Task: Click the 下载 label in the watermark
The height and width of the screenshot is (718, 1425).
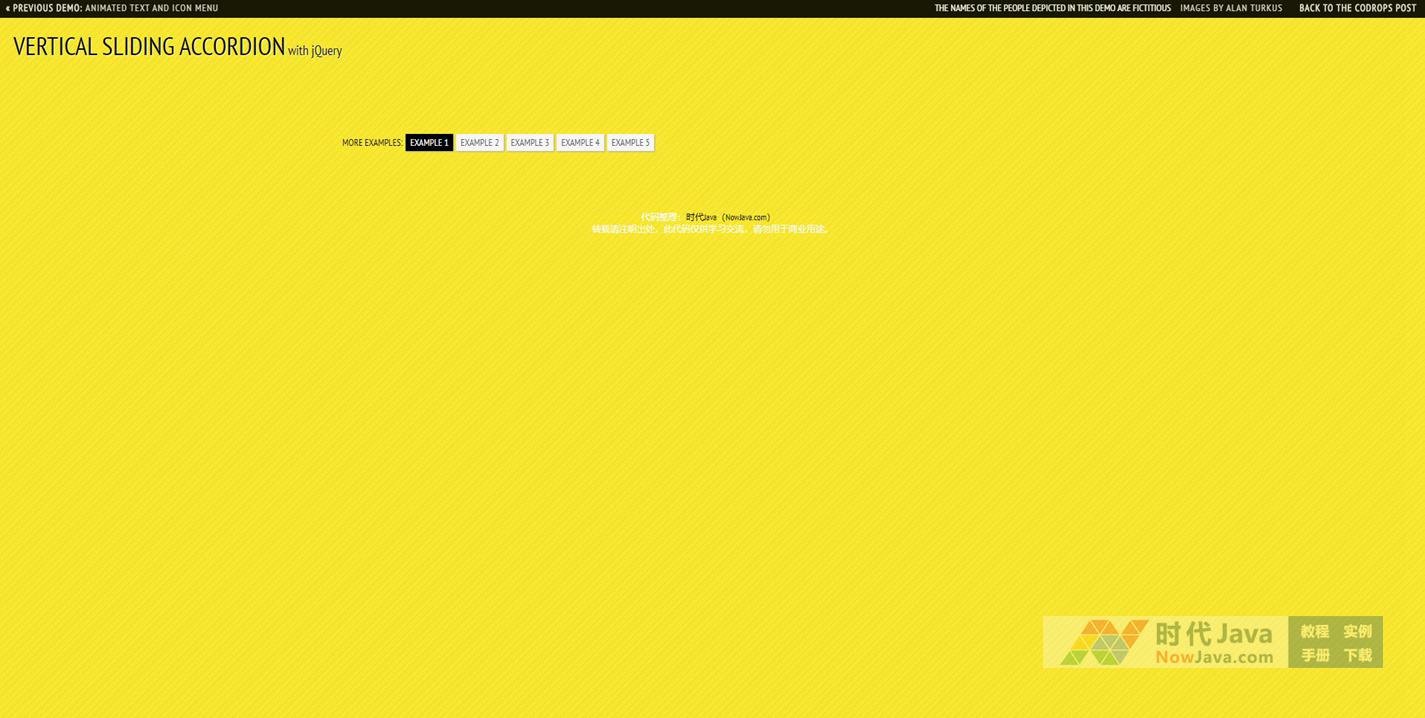Action: click(x=1357, y=655)
